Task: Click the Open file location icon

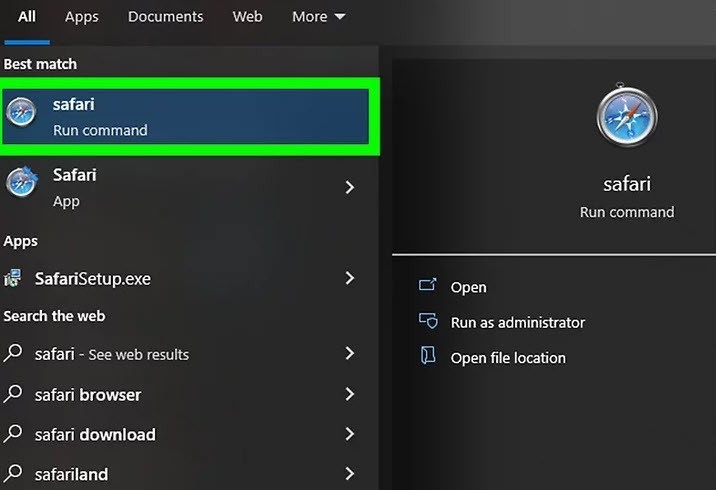Action: [x=428, y=355]
